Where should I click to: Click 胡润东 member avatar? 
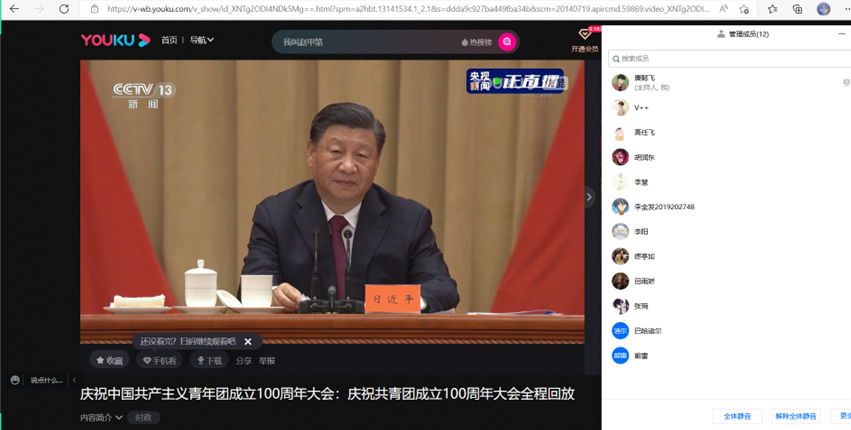point(620,157)
